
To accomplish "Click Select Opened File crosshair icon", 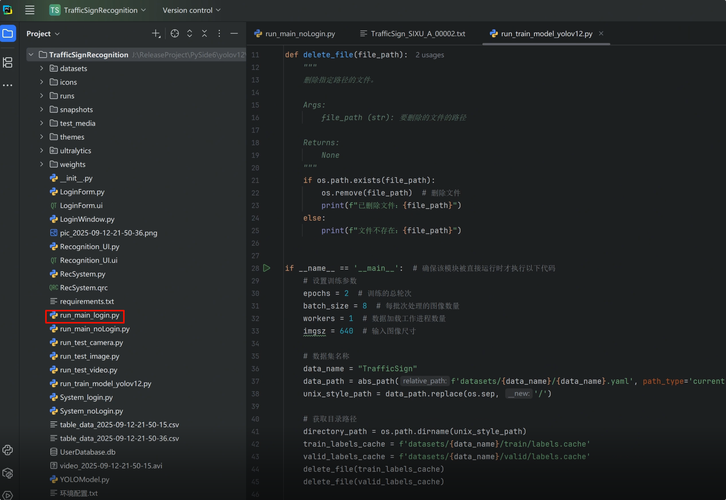I will (174, 34).
